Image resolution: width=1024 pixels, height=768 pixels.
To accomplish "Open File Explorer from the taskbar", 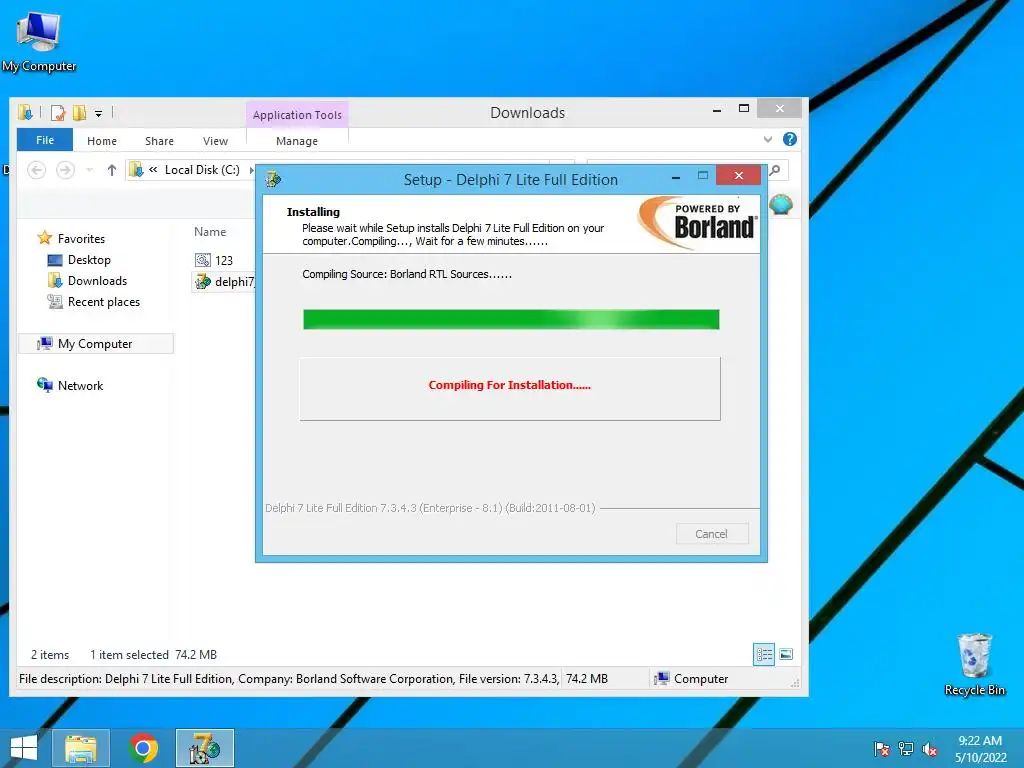I will (x=81, y=748).
